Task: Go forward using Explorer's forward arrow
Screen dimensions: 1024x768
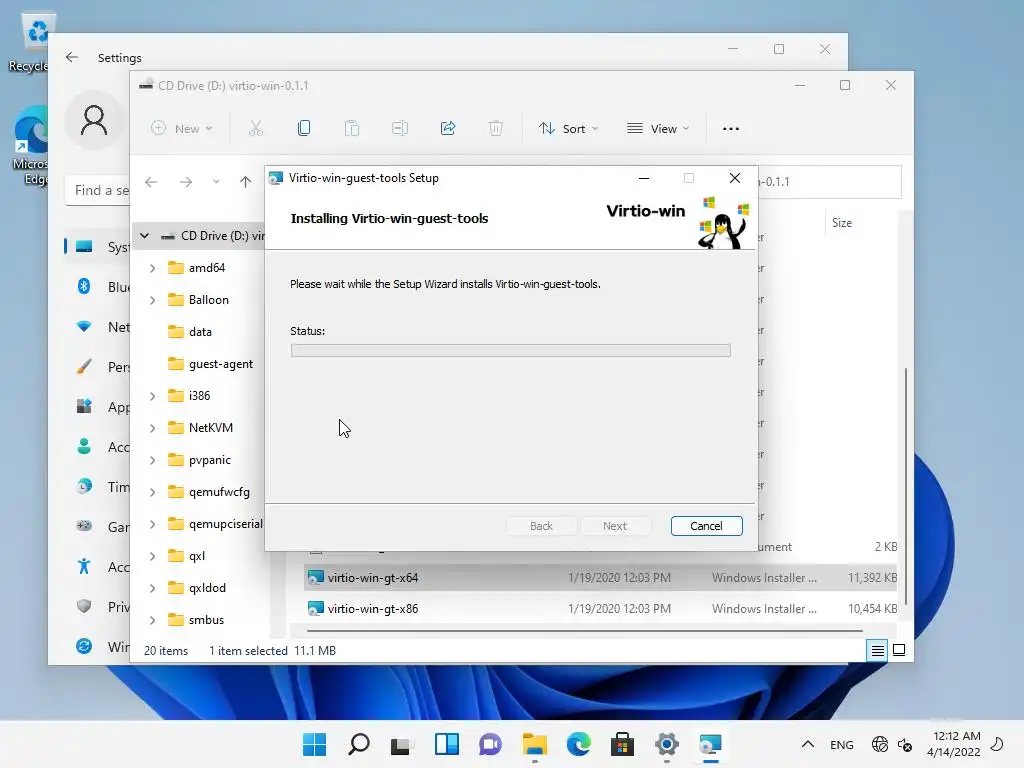Action: pos(186,182)
